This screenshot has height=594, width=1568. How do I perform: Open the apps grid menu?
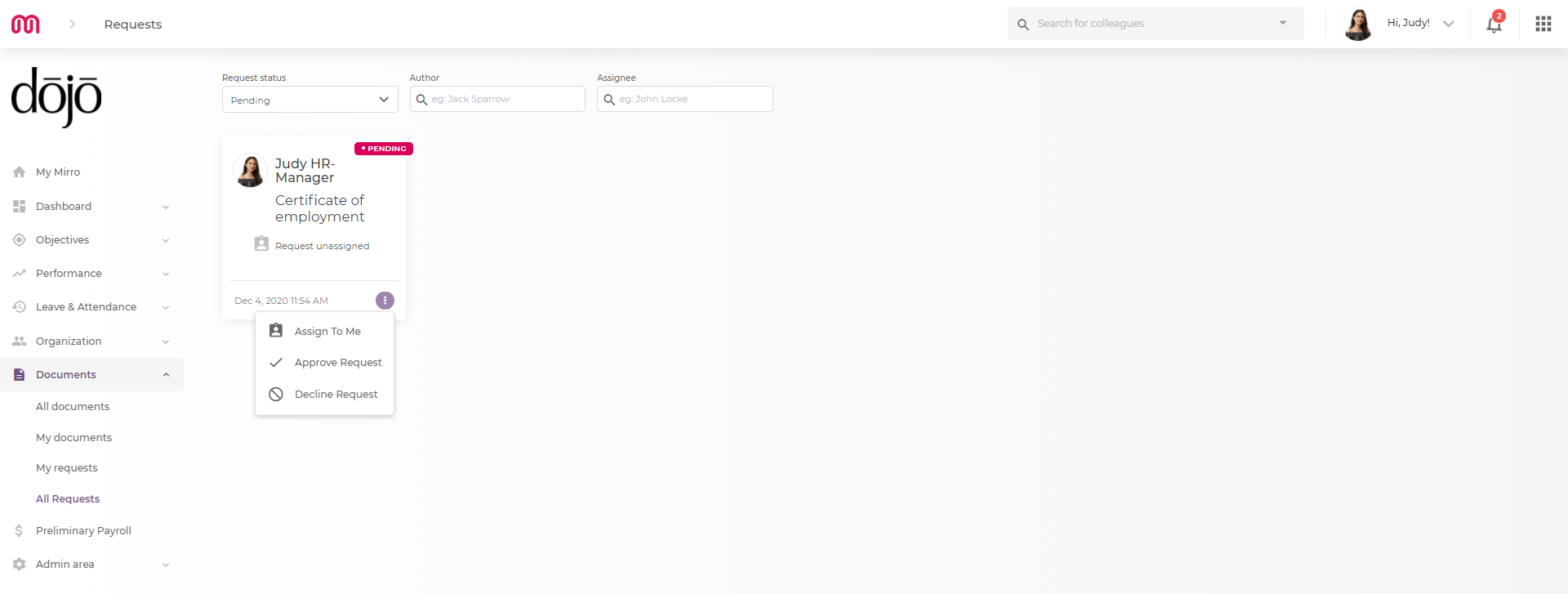click(1543, 24)
